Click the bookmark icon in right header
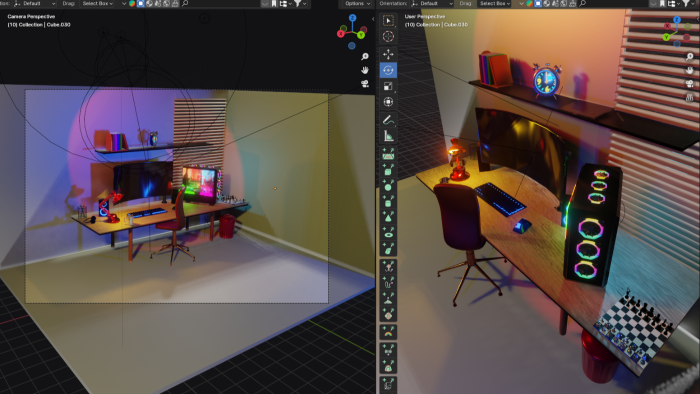Viewport: 700px width, 394px height. pos(662,4)
